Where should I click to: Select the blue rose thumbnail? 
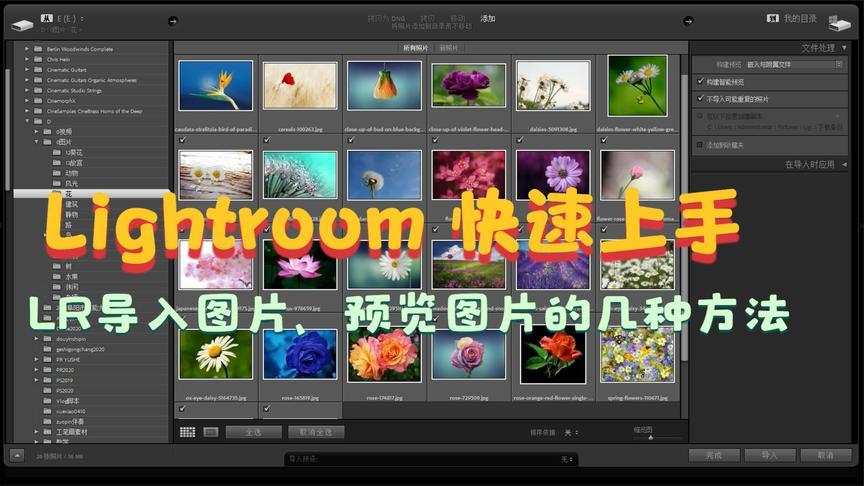(300, 354)
